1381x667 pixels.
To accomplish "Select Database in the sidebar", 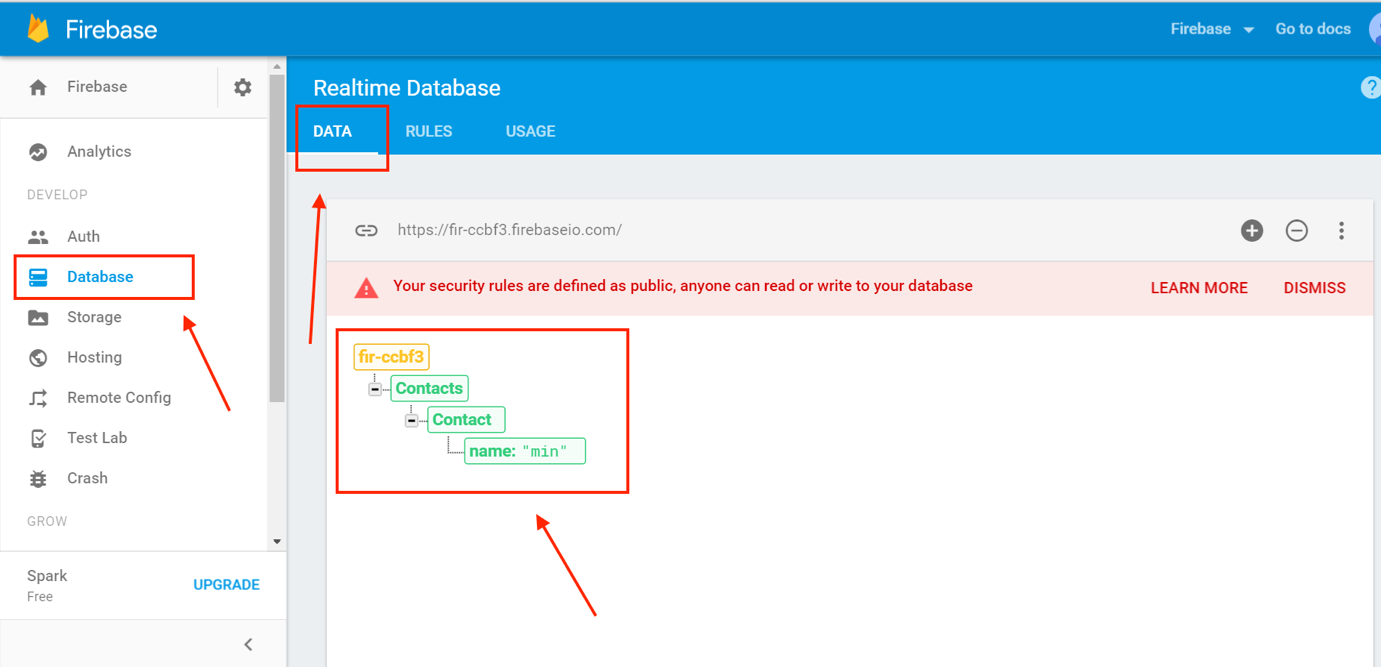I will (x=100, y=277).
